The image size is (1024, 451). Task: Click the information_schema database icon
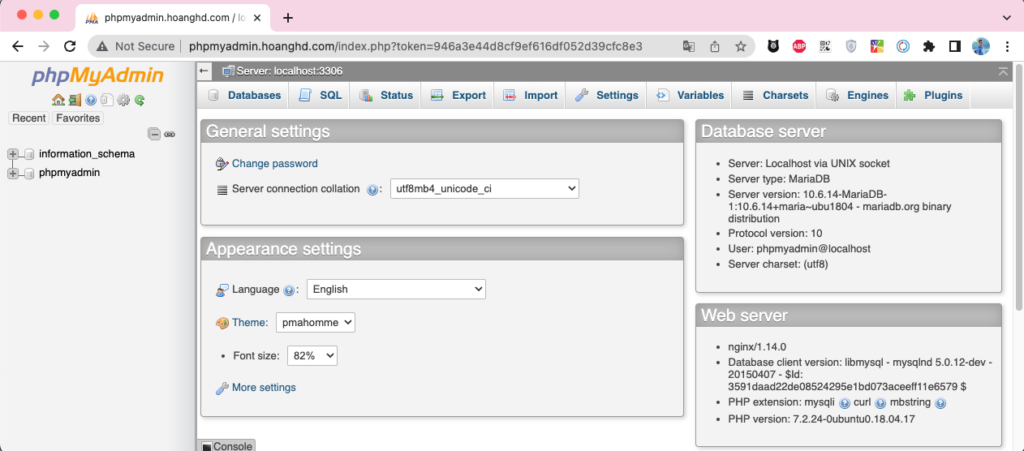pos(29,155)
